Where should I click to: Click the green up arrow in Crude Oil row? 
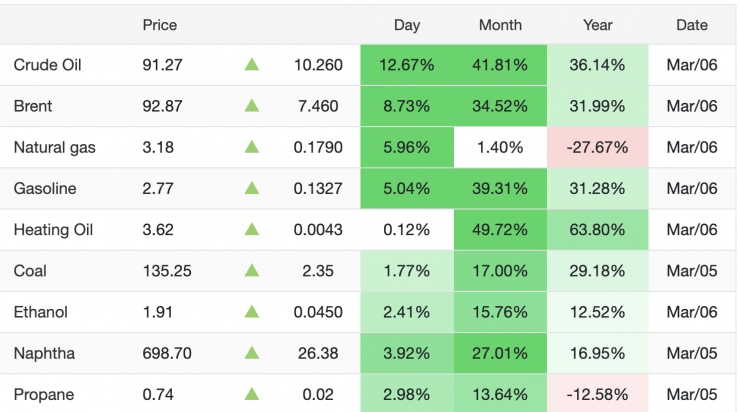coord(251,65)
